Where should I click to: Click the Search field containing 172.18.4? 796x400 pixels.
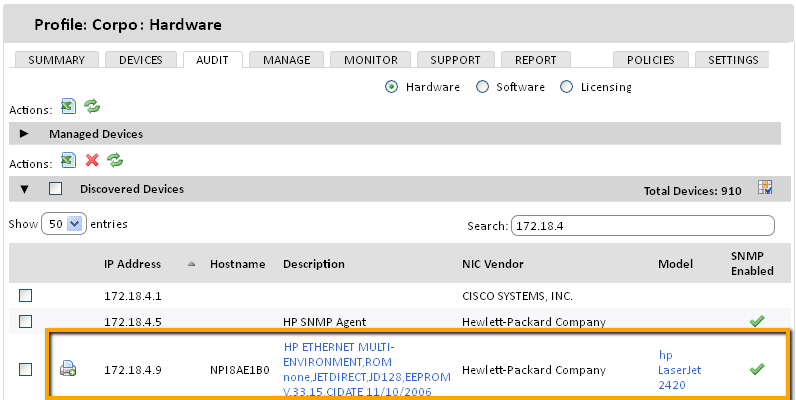pyautogui.click(x=643, y=226)
